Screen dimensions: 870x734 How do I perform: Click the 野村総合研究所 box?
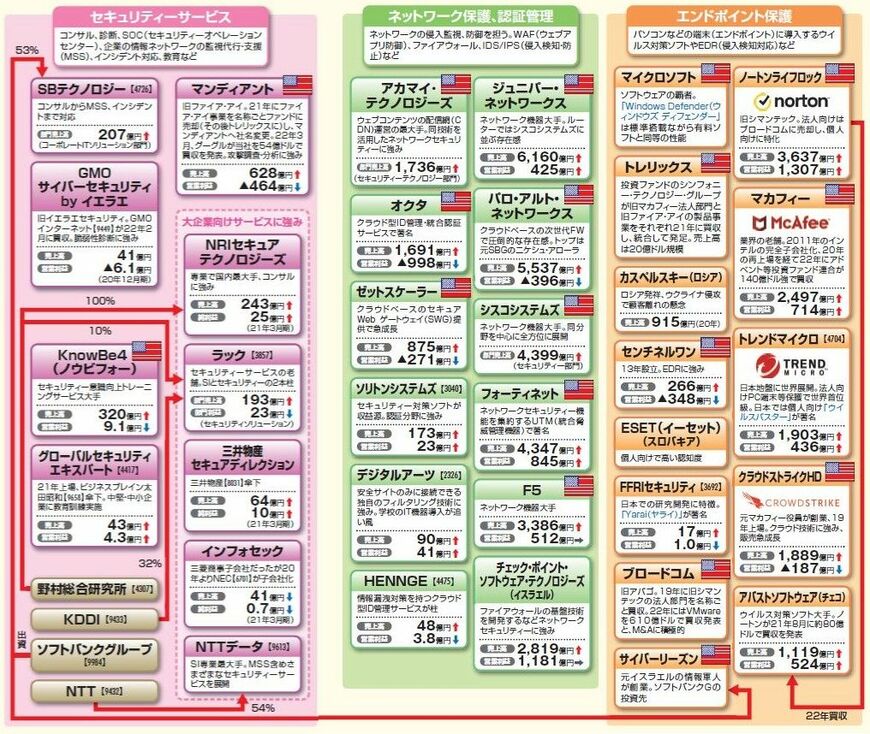click(x=95, y=587)
